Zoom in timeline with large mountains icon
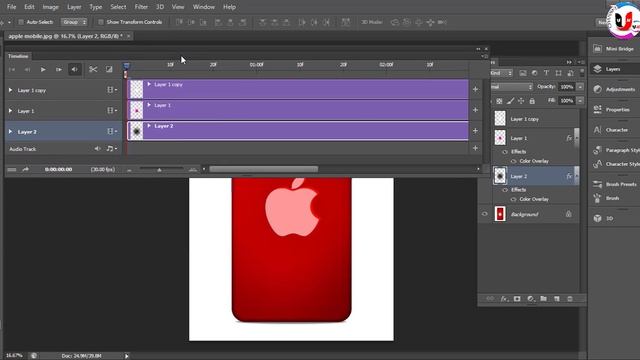Viewport: 640px width, 360px height. (x=193, y=169)
